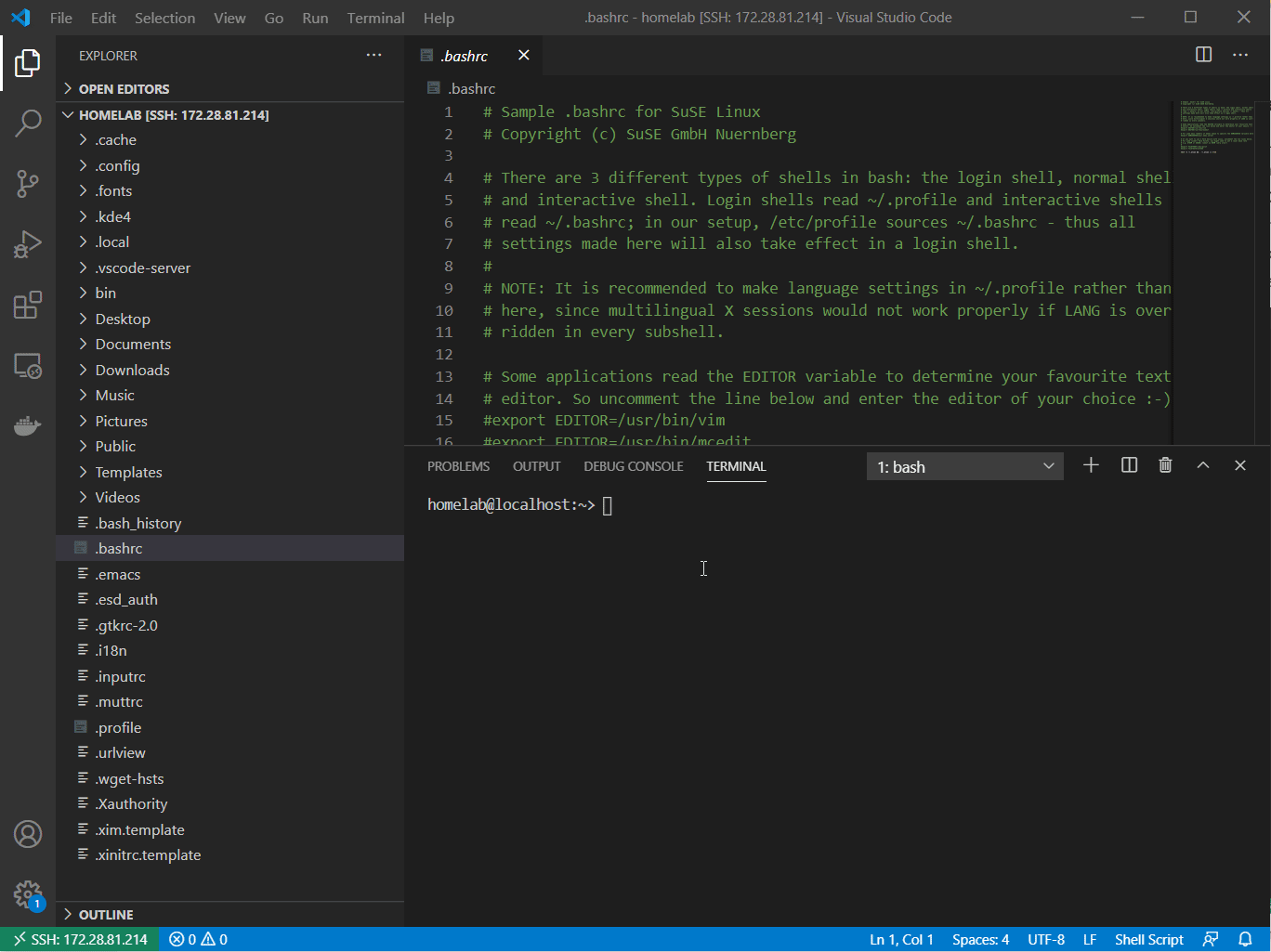Maximize the panel with up chevron

(x=1203, y=465)
